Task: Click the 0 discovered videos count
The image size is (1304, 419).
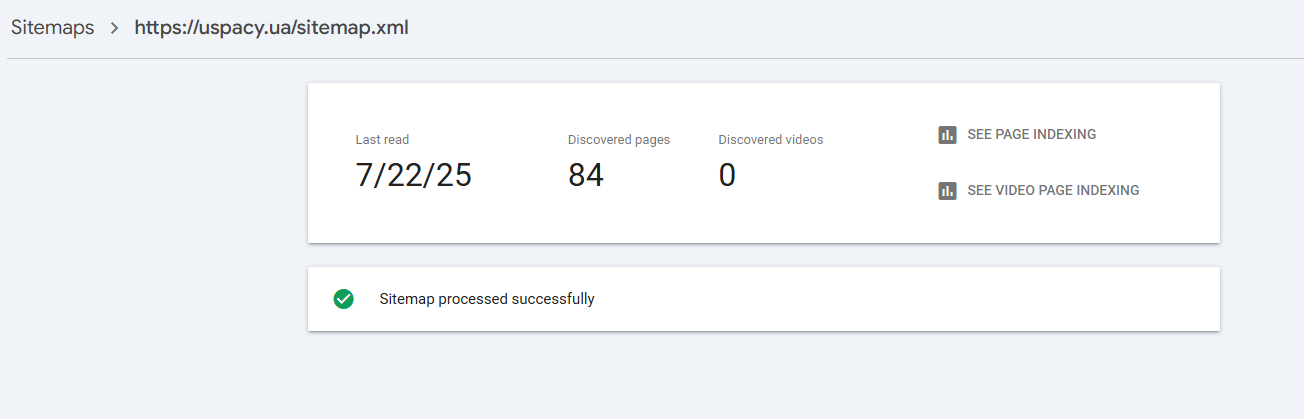Action: 727,176
